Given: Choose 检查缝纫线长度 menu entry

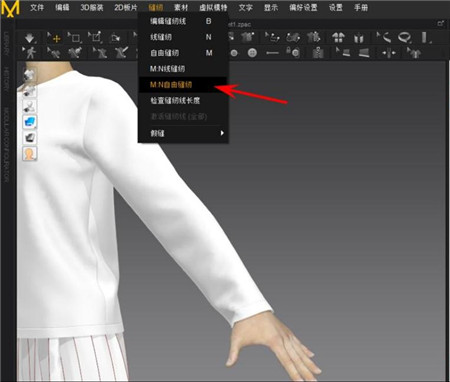Looking at the screenshot, I should pos(183,100).
